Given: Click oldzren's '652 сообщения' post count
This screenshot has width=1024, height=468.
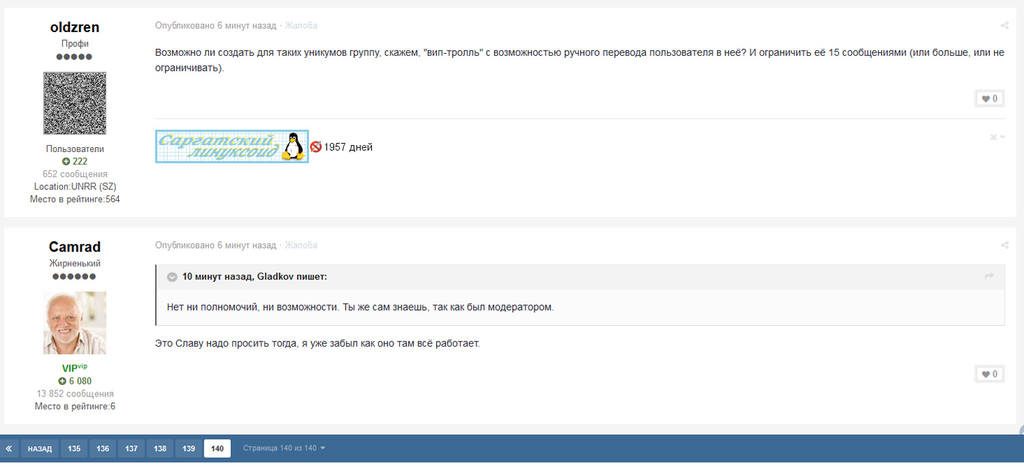Looking at the screenshot, I should [x=74, y=174].
